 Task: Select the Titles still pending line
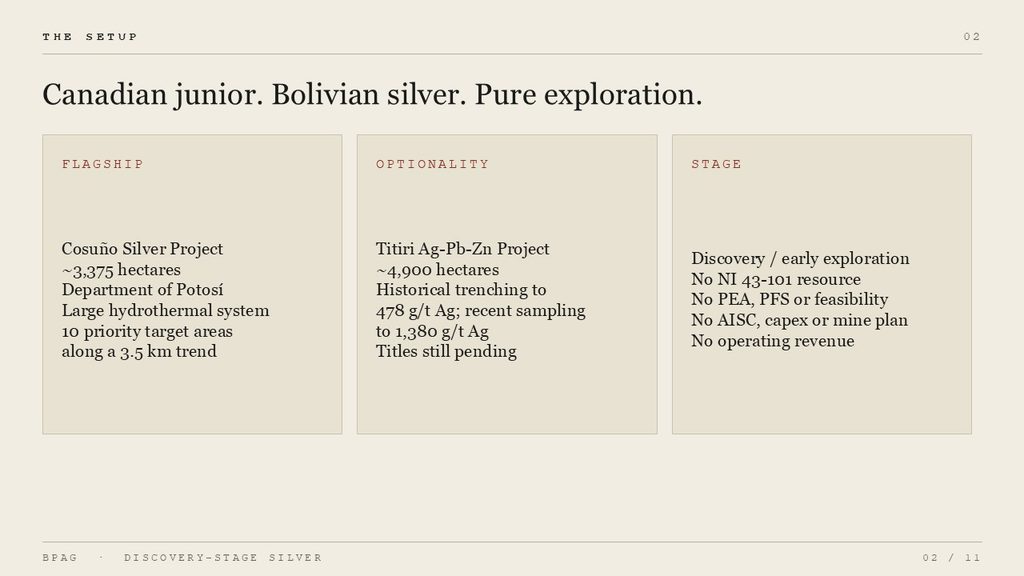[x=446, y=351]
